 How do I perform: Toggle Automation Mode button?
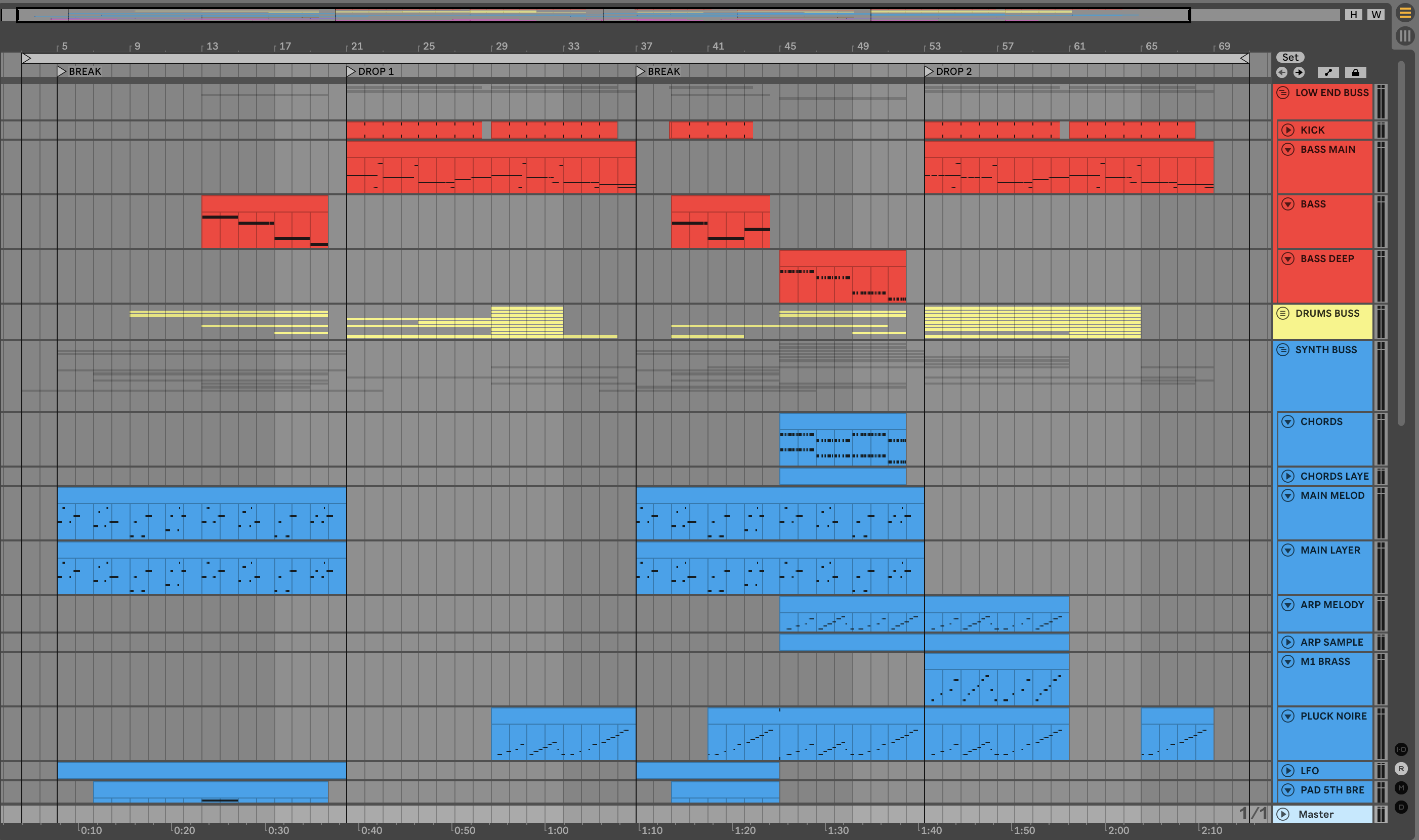[x=1328, y=72]
